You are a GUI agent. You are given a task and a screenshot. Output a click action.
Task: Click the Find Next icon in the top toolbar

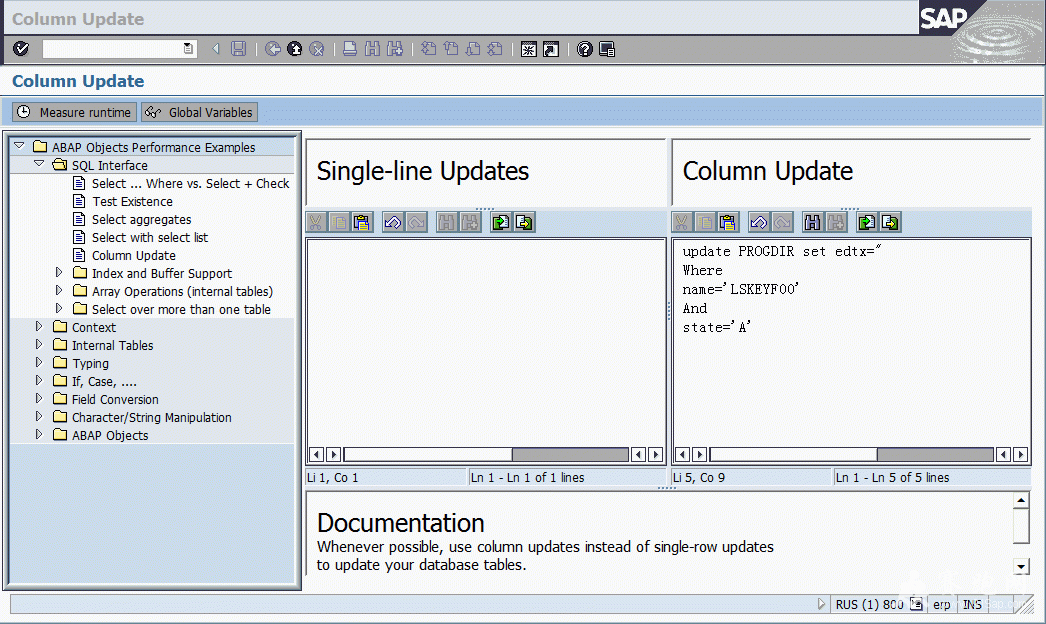(x=395, y=49)
